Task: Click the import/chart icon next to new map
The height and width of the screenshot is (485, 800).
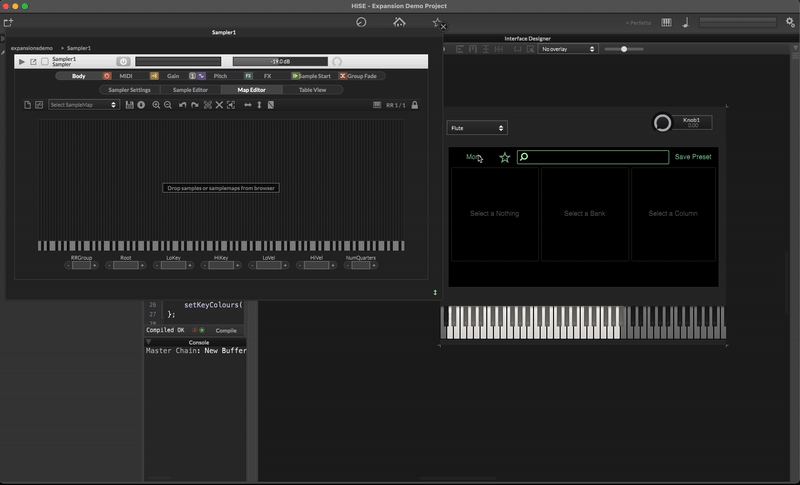Action: [x=39, y=105]
